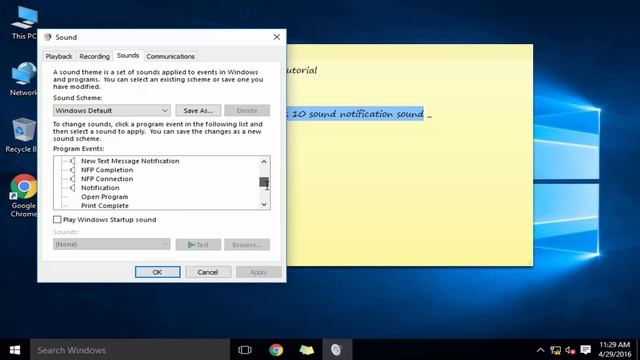Switch to the Playback tab
Screen dimensions: 640x360
59,56
